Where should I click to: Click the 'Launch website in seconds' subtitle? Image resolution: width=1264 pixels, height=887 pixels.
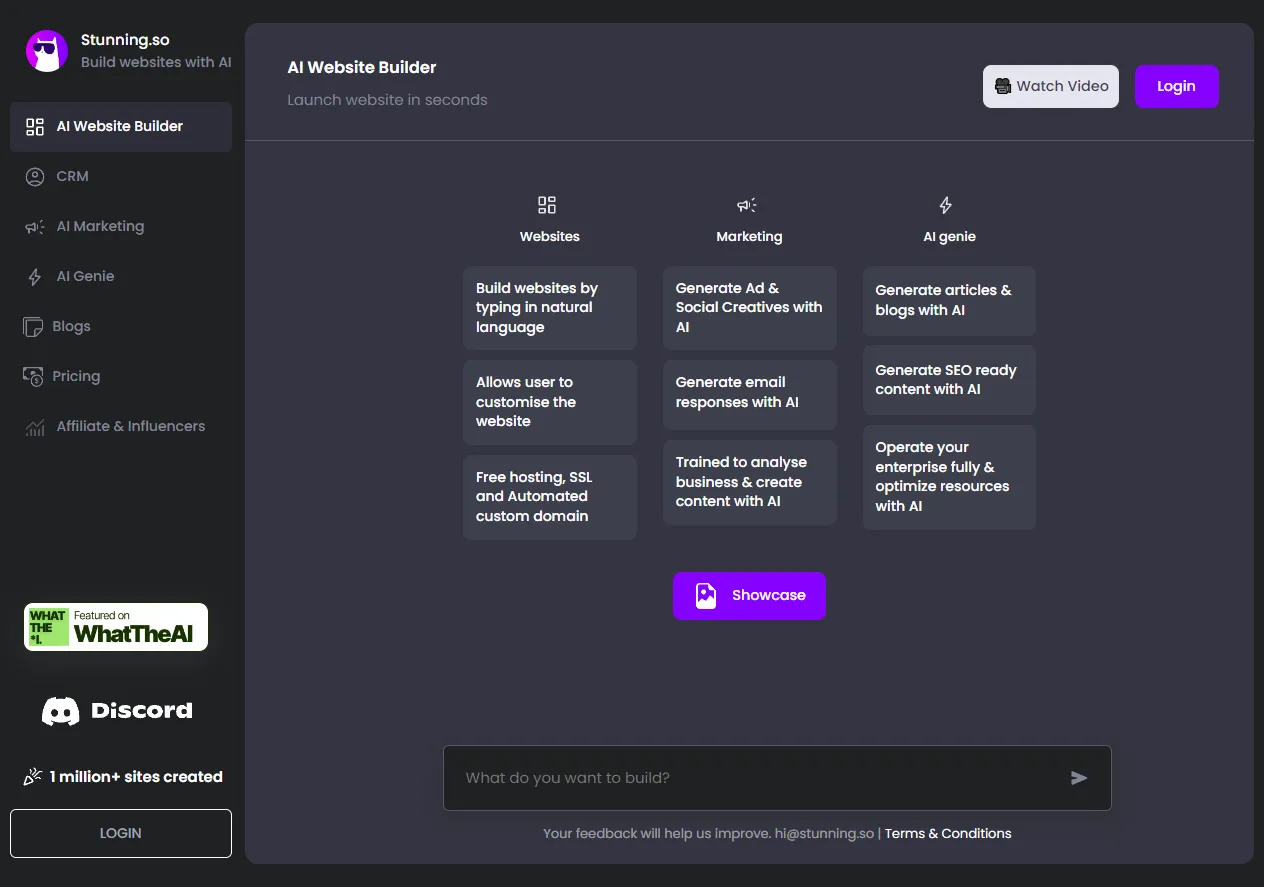(x=387, y=100)
